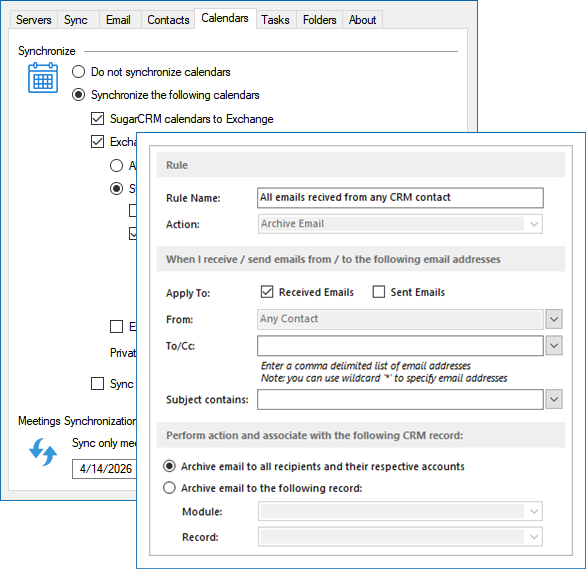Click the wildcard note text under To/Cc
The height and width of the screenshot is (570, 586).
[384, 378]
